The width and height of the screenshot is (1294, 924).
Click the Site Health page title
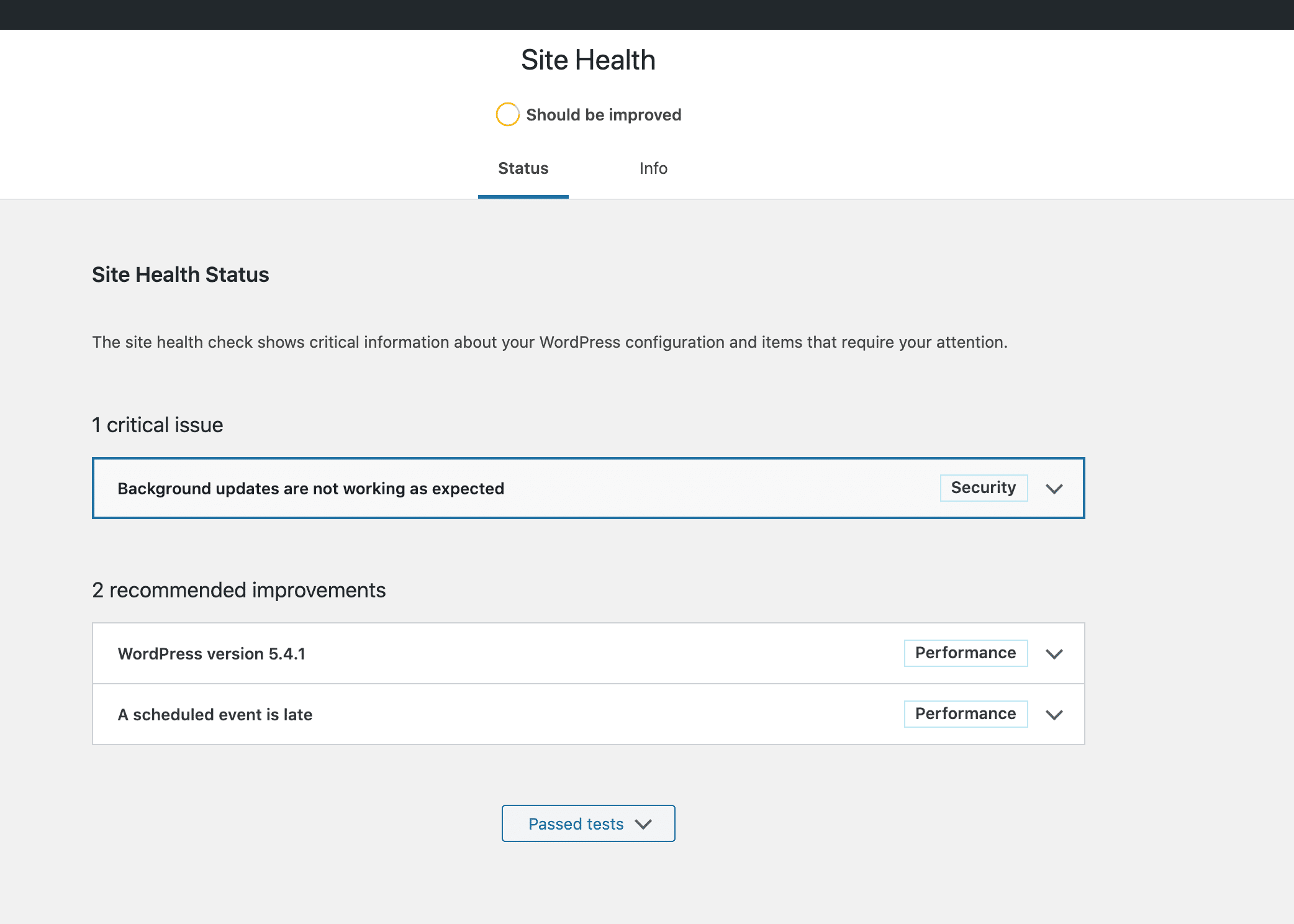tap(587, 60)
